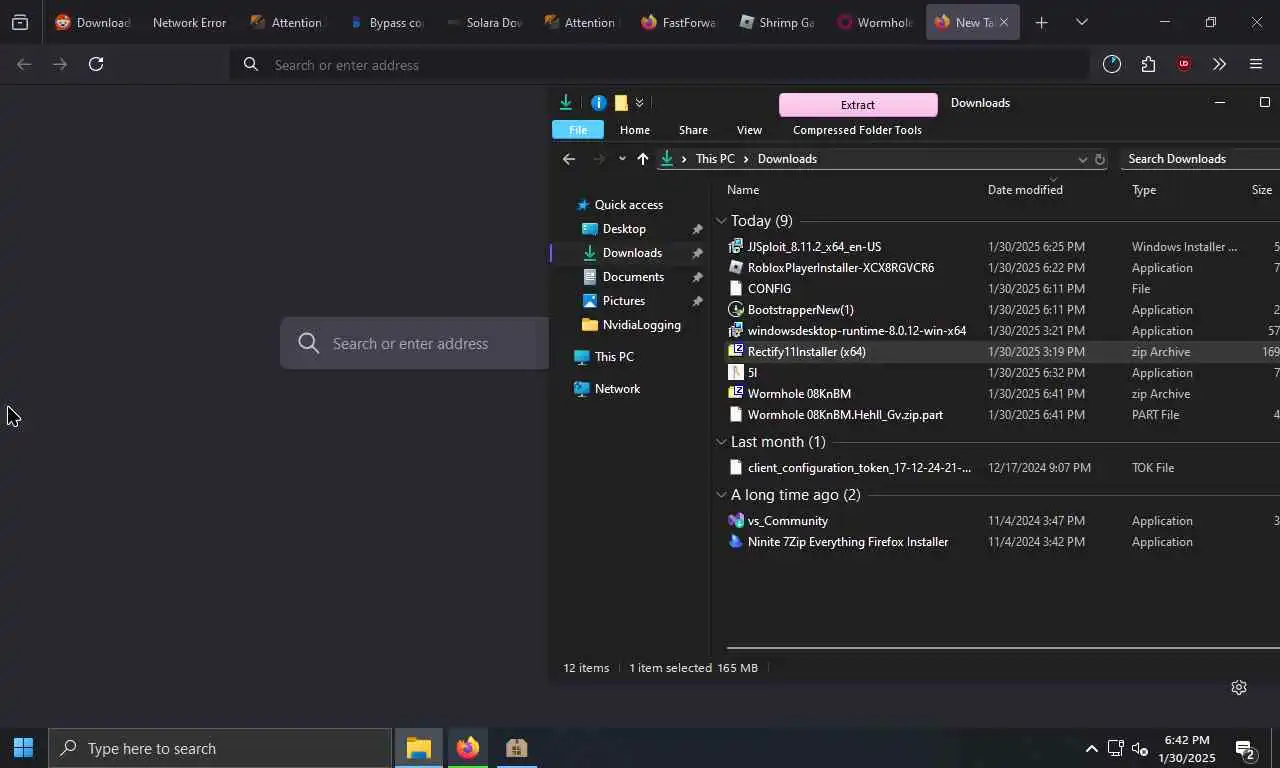This screenshot has height=768, width=1280.
Task: Click New folder icon in Explorer title bar
Action: [621, 102]
